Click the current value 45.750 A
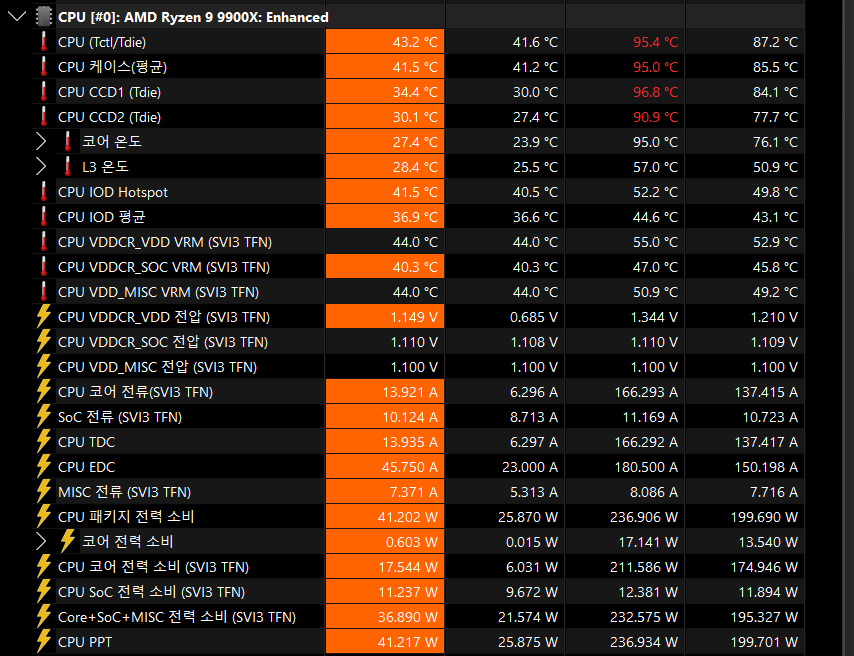 (x=410, y=467)
